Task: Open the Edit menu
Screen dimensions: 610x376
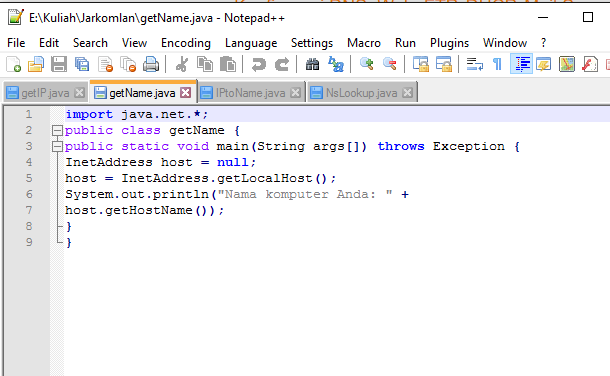Action: tap(49, 43)
